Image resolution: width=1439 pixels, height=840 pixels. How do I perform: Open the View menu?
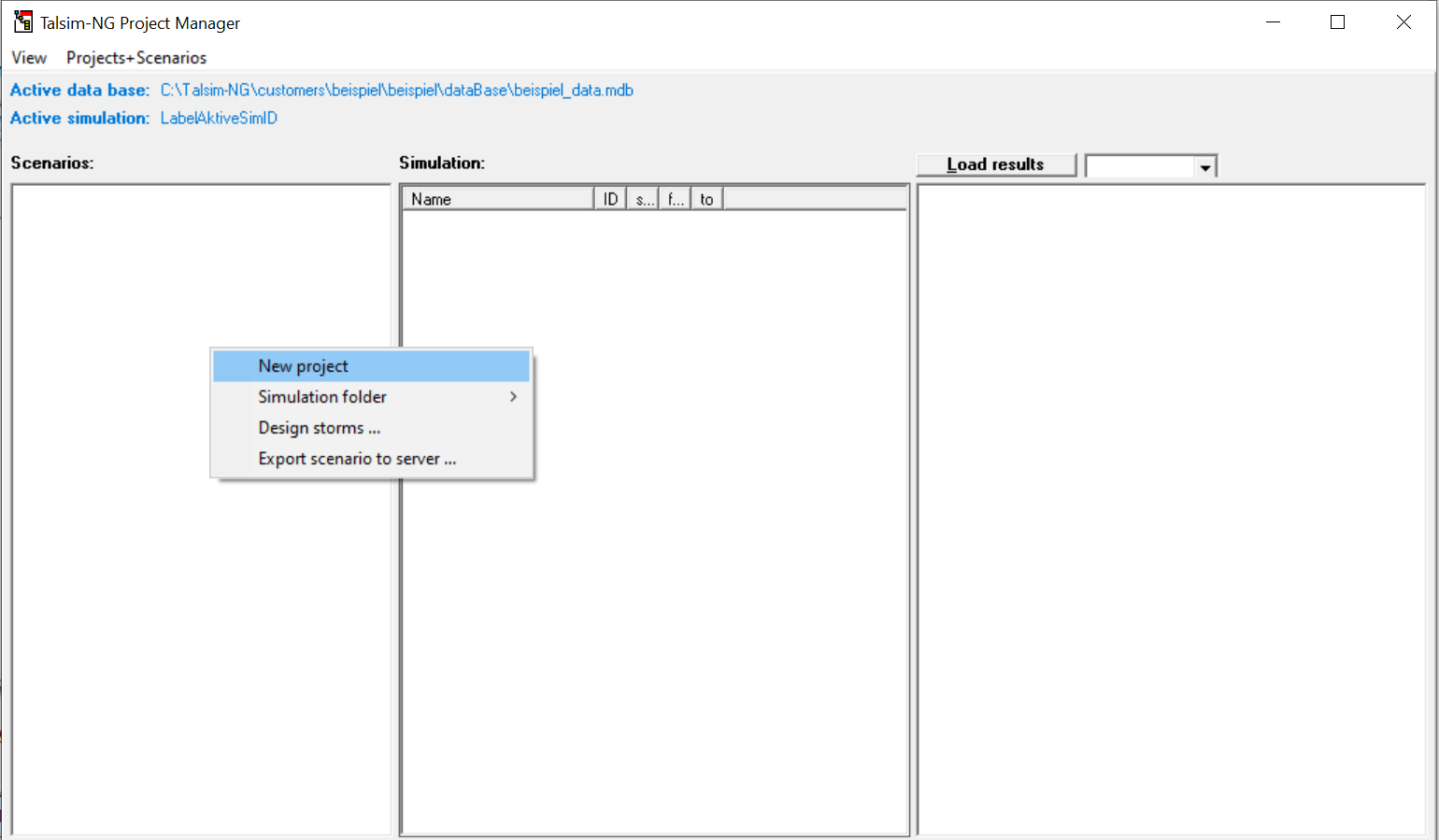click(x=29, y=58)
